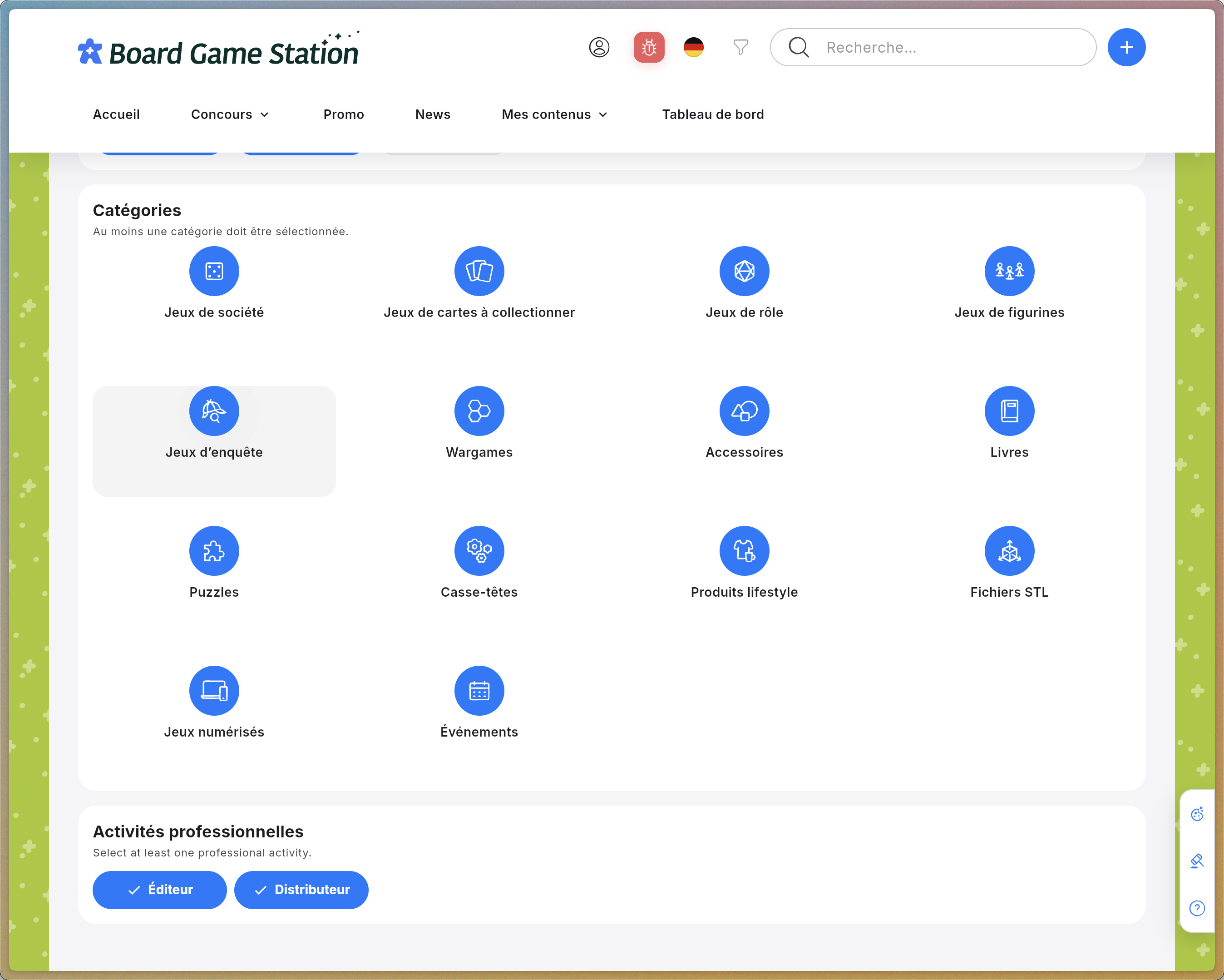Open the user account profile icon
This screenshot has width=1224, height=980.
pyautogui.click(x=599, y=47)
